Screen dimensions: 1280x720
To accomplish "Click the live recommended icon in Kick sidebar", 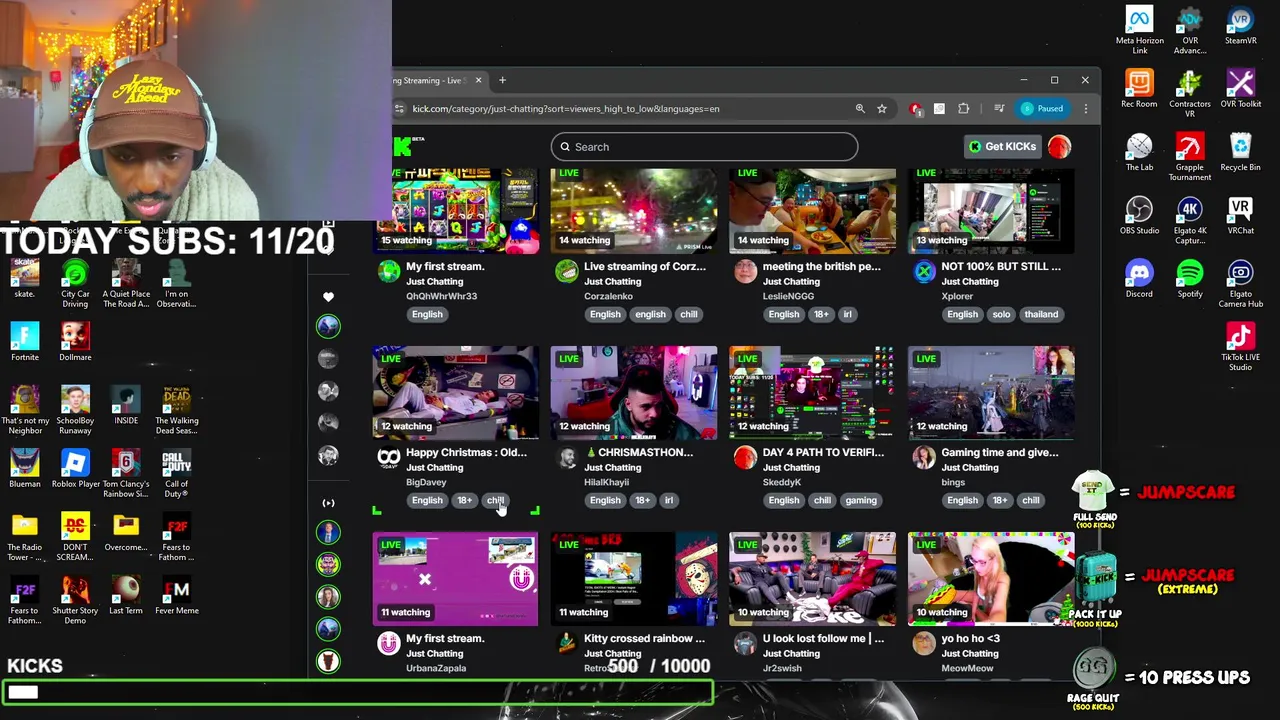I will (x=328, y=503).
